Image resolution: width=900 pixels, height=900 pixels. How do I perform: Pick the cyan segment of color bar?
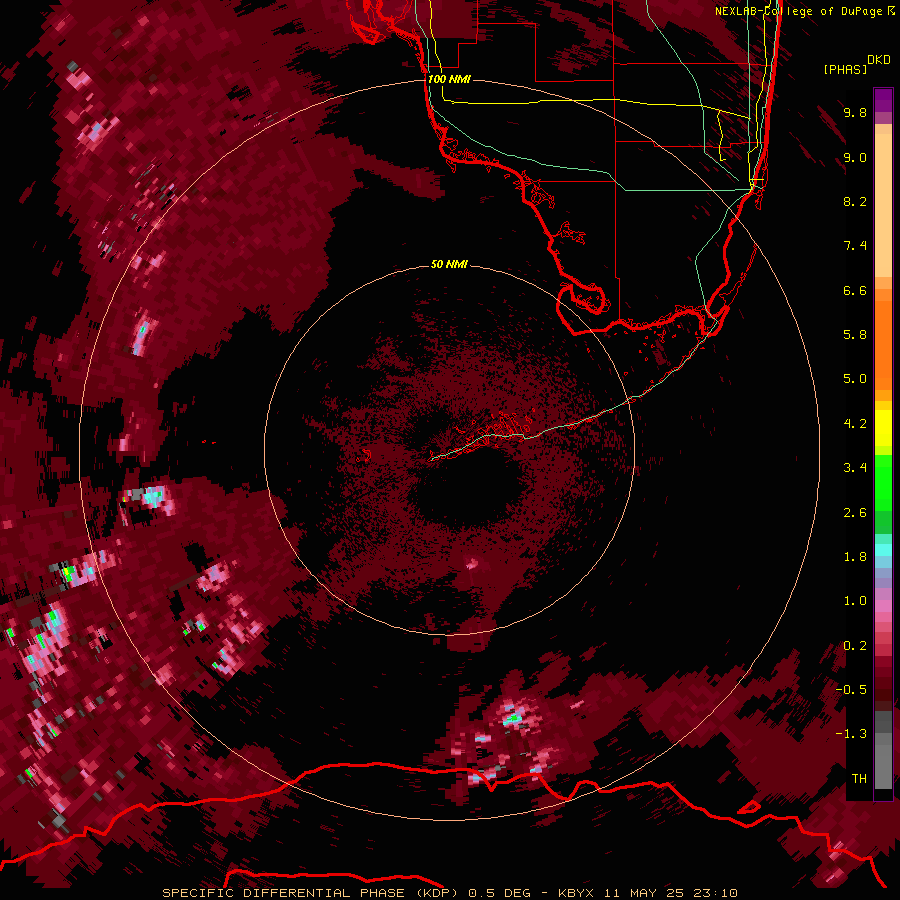883,550
